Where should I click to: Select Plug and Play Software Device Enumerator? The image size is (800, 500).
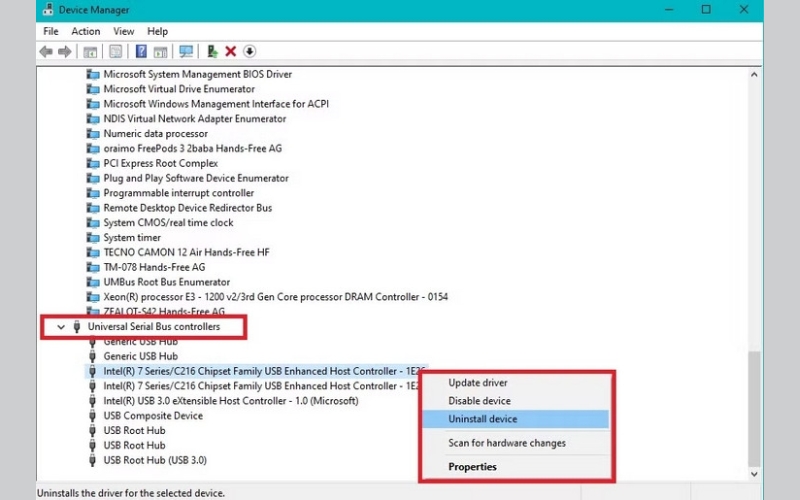[x=196, y=178]
